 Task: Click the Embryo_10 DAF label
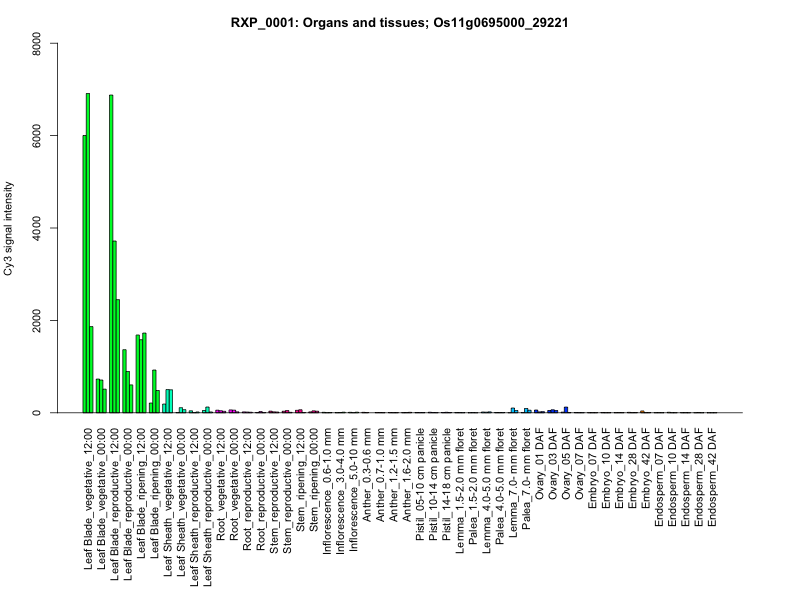[x=605, y=468]
